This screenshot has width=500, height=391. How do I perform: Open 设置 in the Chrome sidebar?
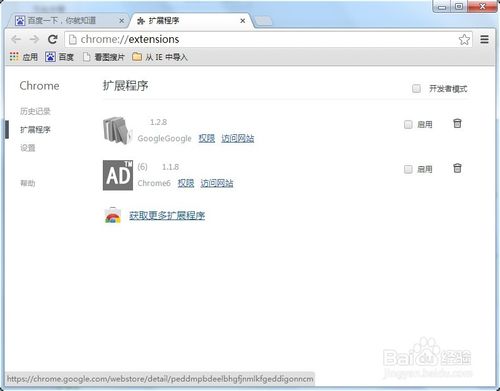28,148
